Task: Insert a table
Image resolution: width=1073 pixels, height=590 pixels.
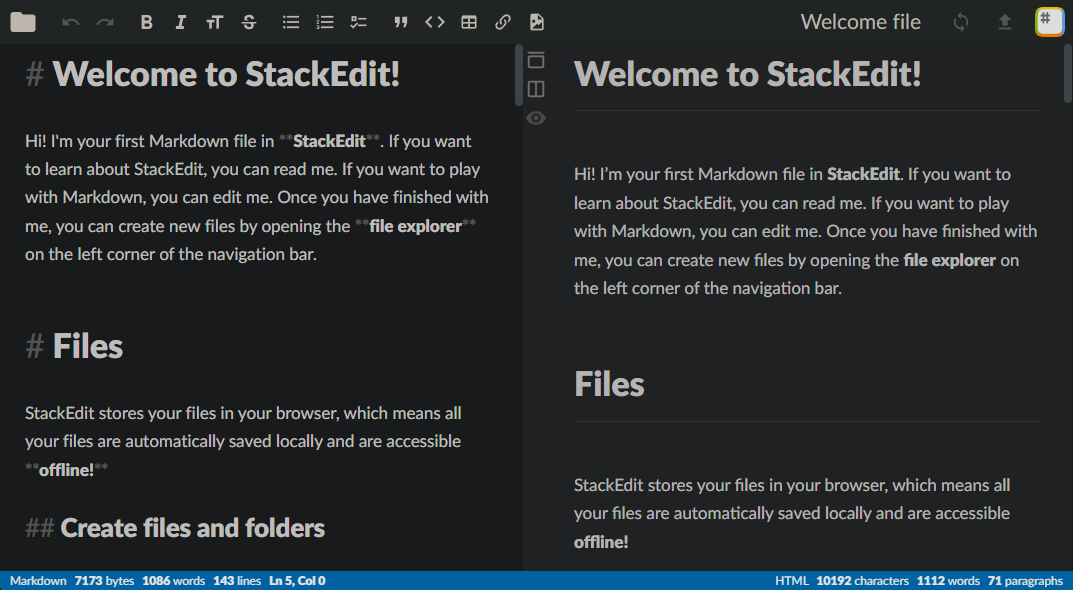Action: pos(469,22)
